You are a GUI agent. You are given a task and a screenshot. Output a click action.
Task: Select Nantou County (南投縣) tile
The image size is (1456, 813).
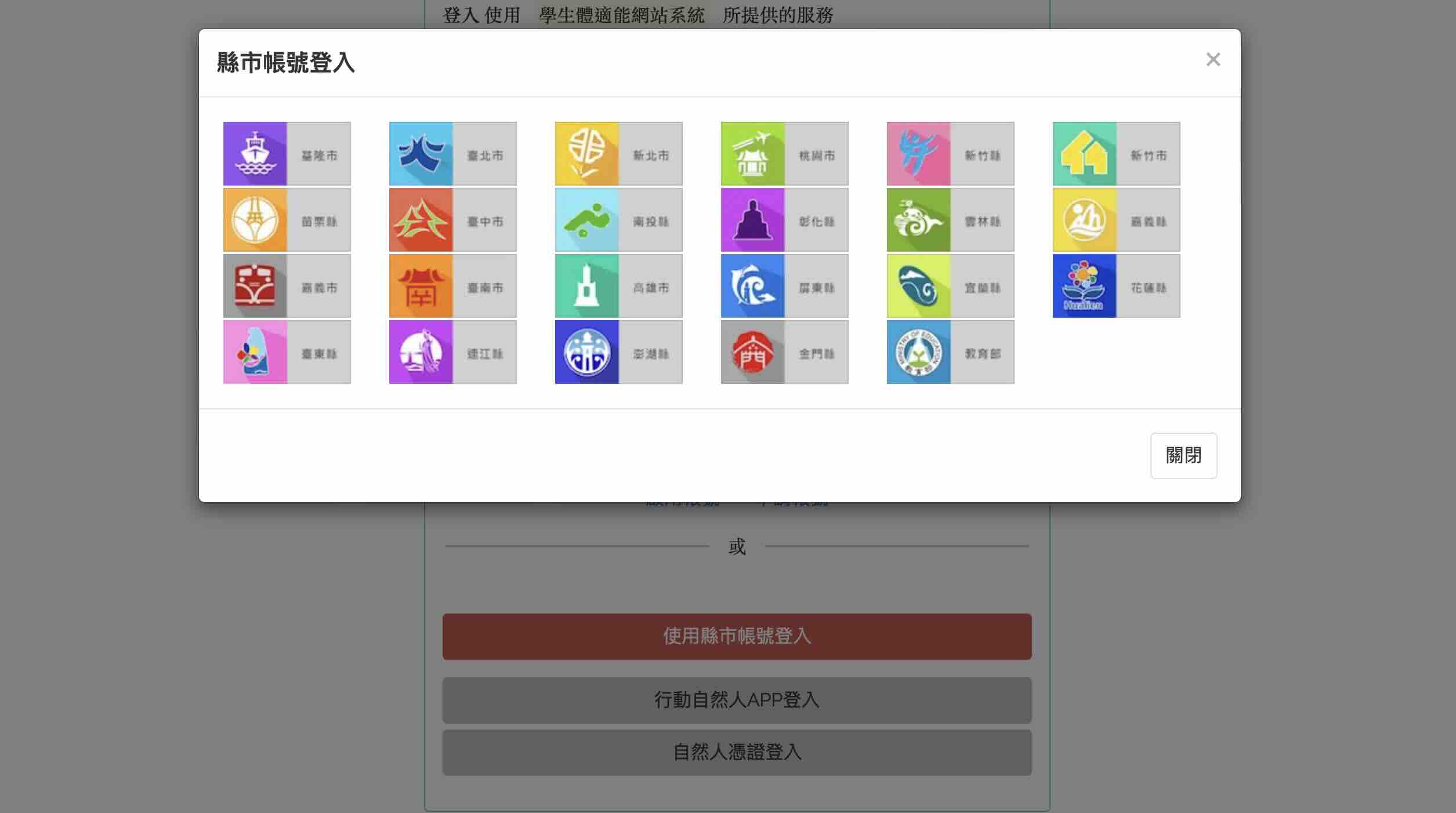tap(618, 220)
